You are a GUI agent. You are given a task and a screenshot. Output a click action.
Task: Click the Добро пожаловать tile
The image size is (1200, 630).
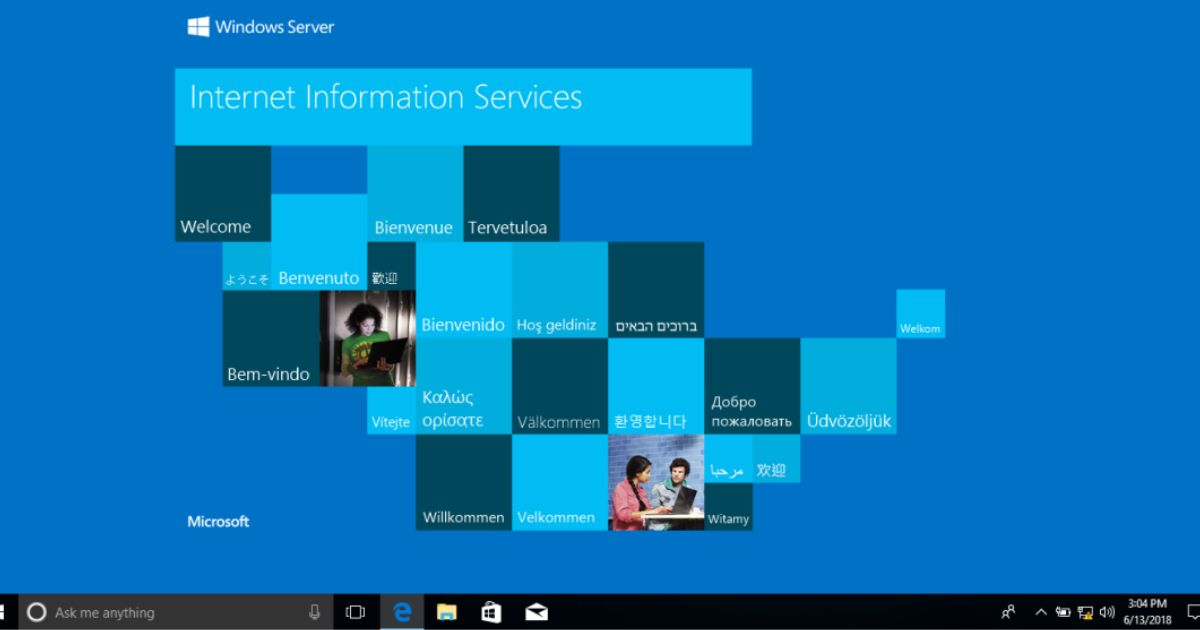point(752,386)
